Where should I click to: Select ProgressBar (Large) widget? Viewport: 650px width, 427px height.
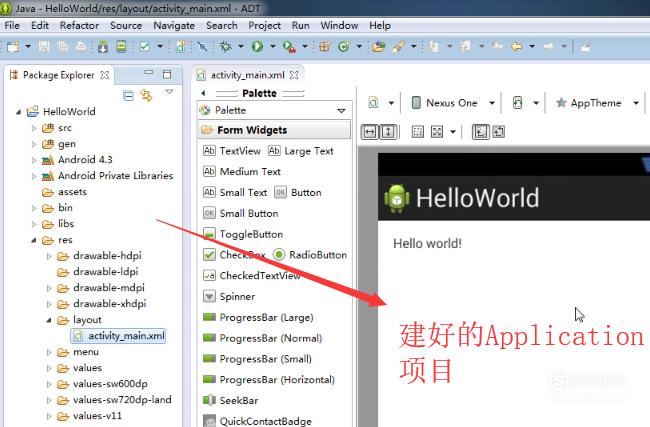coord(258,318)
